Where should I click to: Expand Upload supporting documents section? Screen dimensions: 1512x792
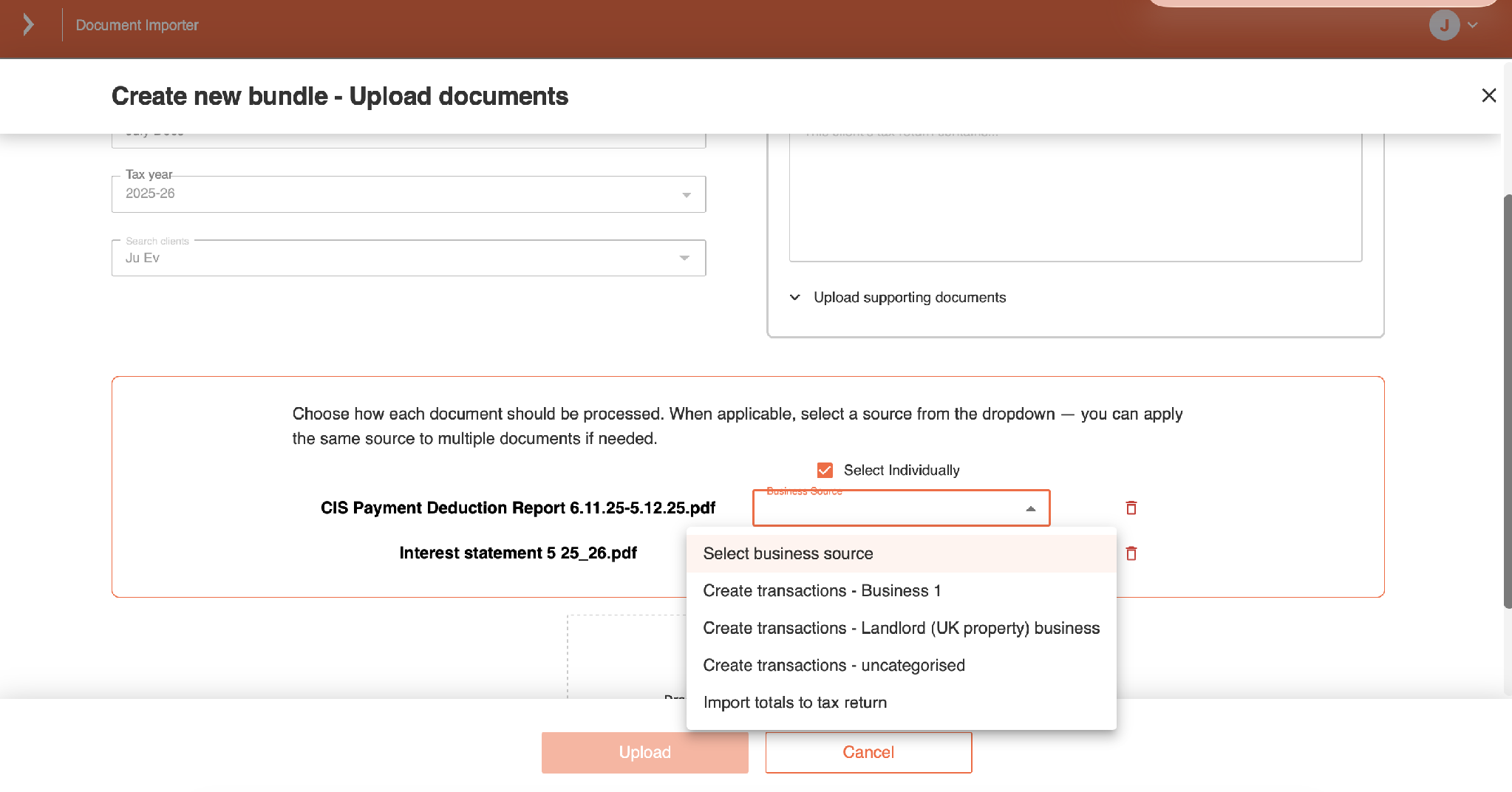tap(898, 297)
